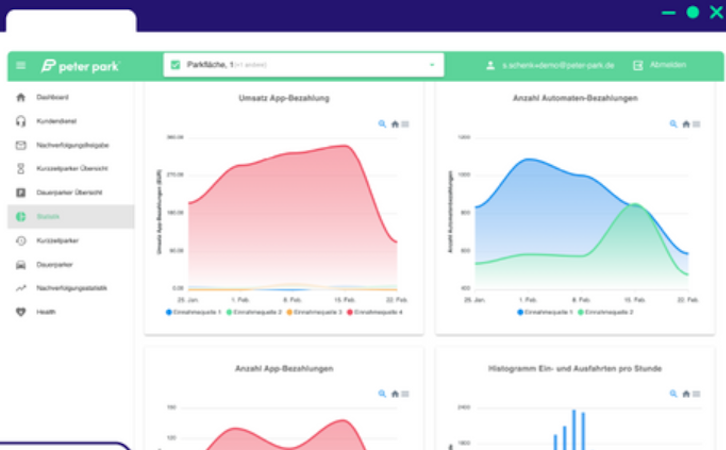
Task: Open Nachverfolgungsstatistik in the sidebar
Action: (72, 288)
